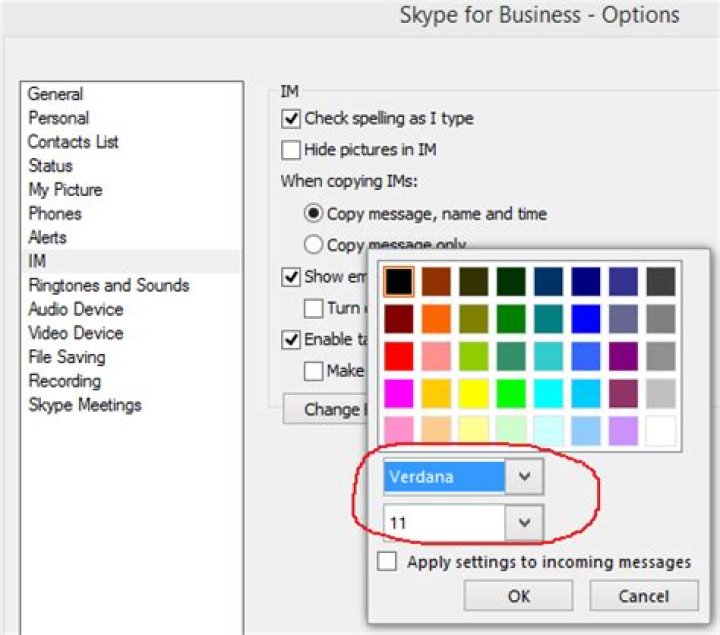Screen dimensions: 720x635
Task: Go to Status settings
Action: tap(51, 166)
